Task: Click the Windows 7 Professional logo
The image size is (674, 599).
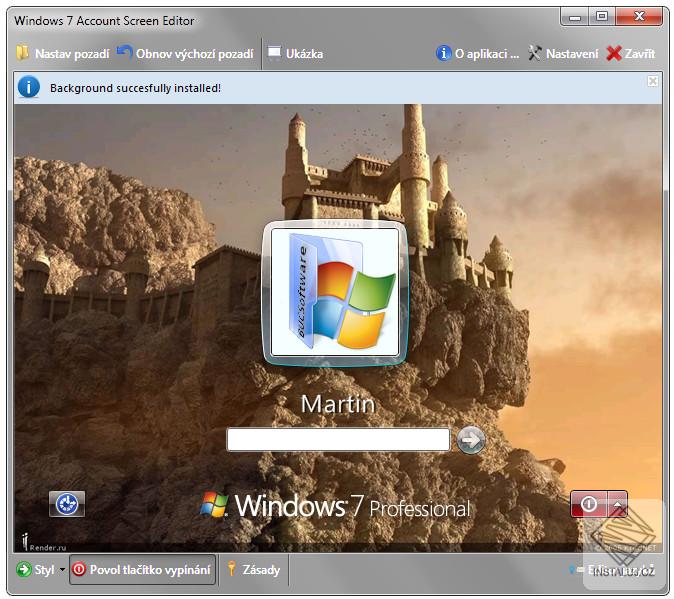Action: 335,505
